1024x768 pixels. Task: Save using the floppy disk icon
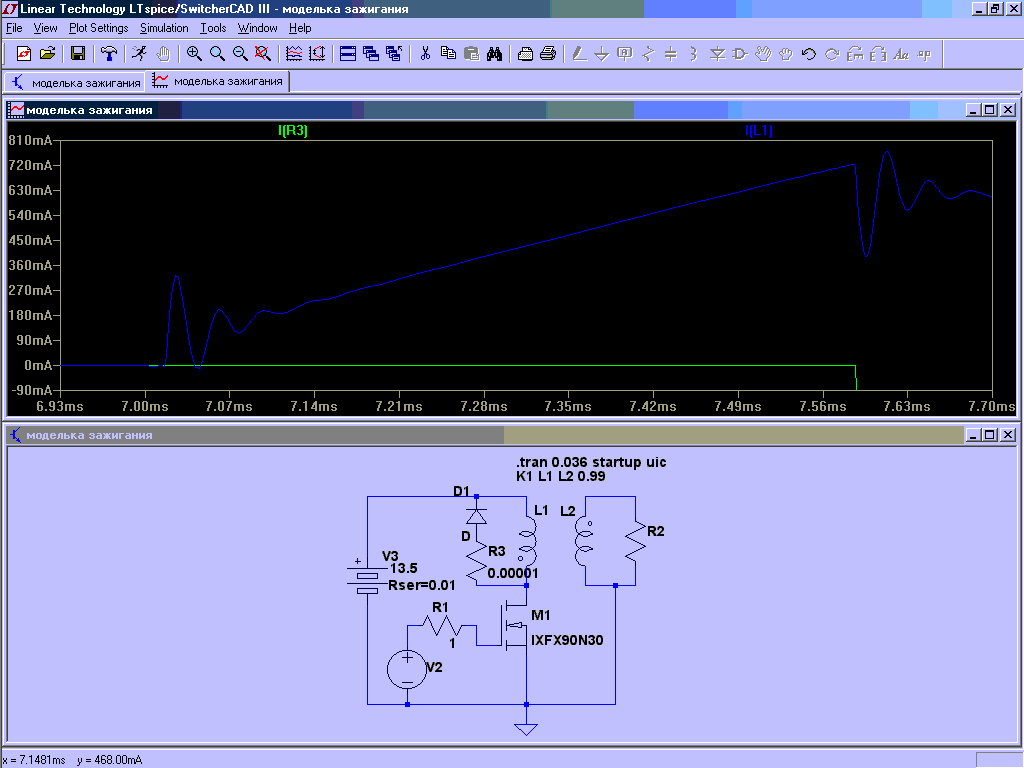coord(77,54)
